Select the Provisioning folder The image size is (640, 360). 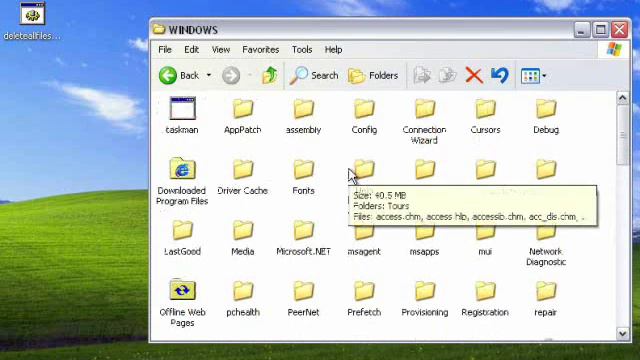pyautogui.click(x=424, y=298)
